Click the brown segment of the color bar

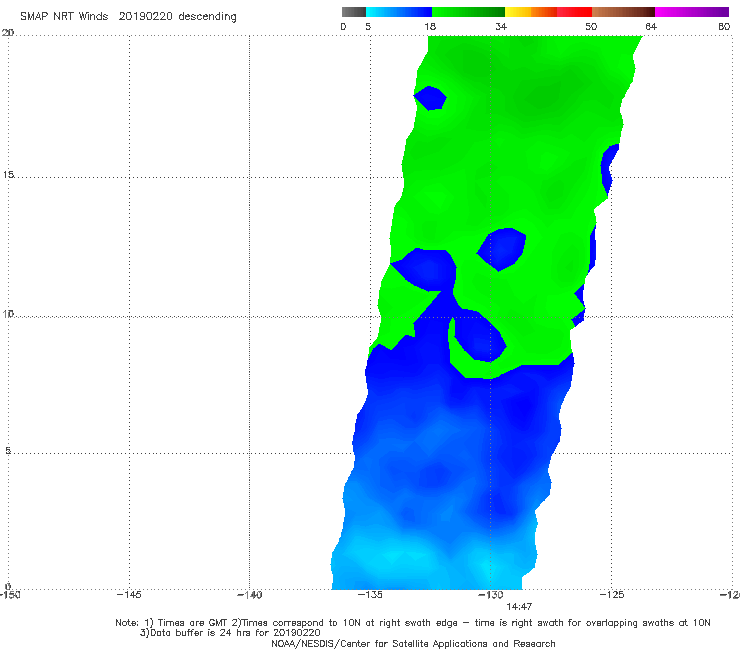(623, 12)
